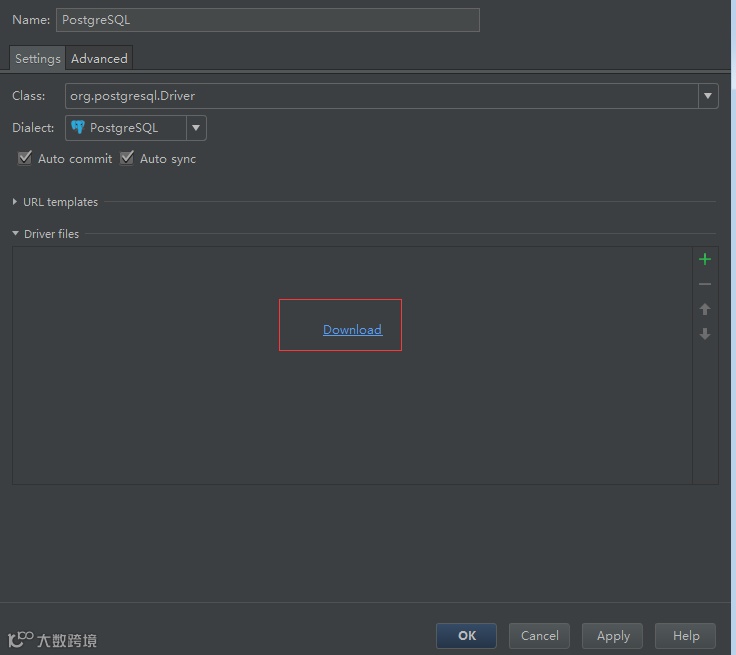Viewport: 736px width, 655px height.
Task: Expand the URL templates section
Action: 15,202
